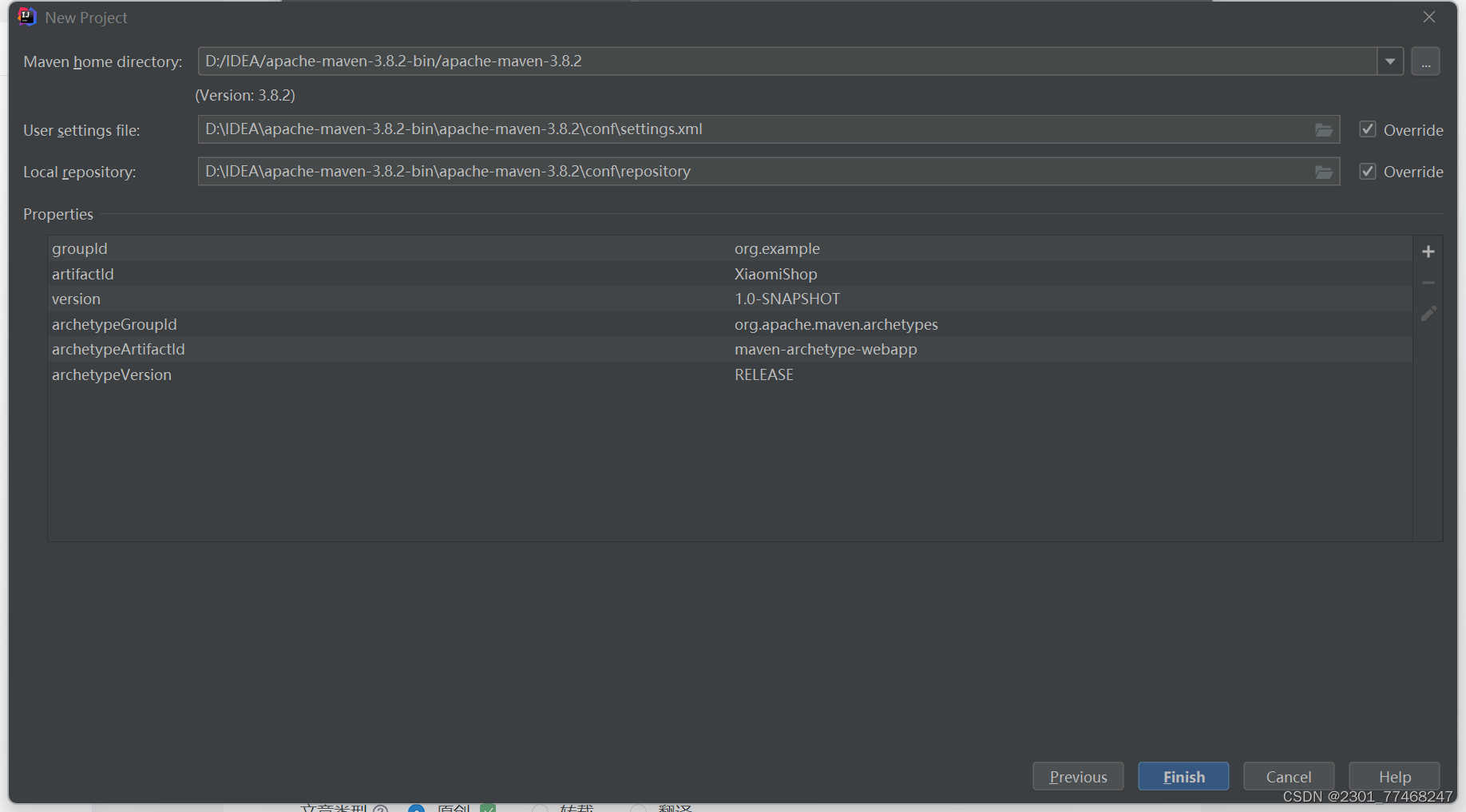Click the Maven home directory path field
Viewport: 1466px width, 812px height.
(787, 61)
